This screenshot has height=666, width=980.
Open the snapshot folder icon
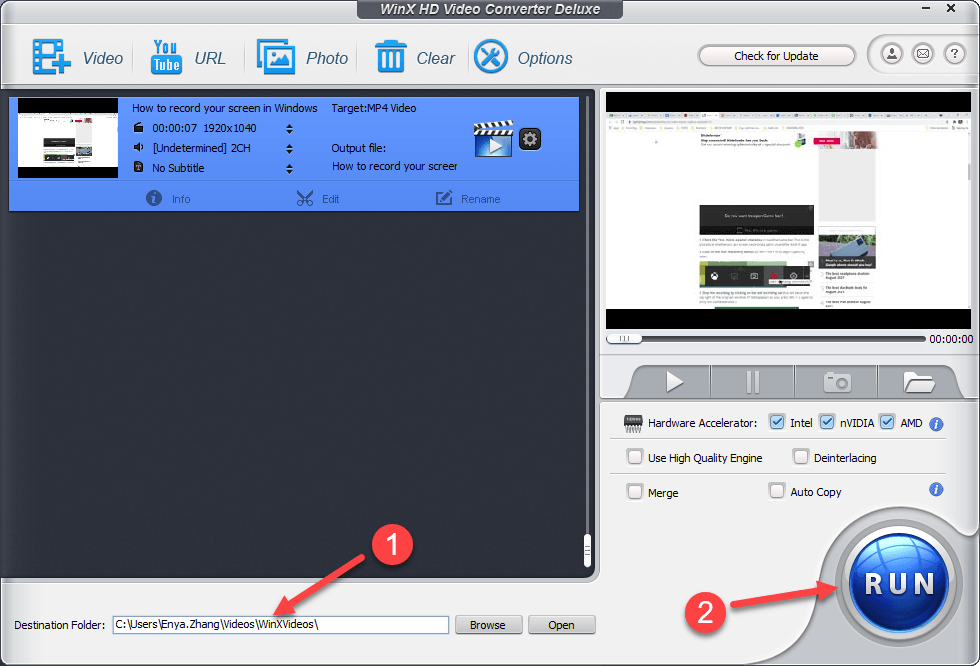pyautogui.click(x=917, y=382)
